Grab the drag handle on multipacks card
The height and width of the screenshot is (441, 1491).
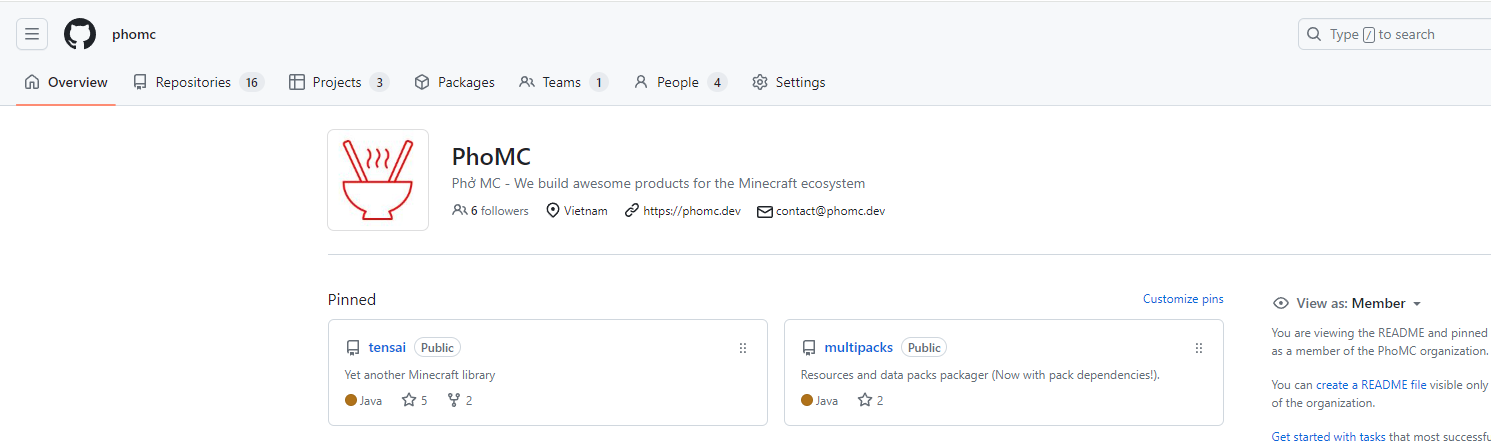(1198, 348)
